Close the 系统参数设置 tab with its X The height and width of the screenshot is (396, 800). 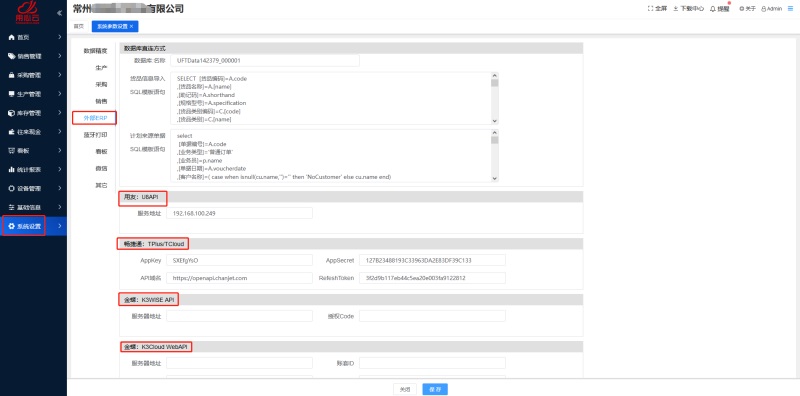pyautogui.click(x=131, y=26)
